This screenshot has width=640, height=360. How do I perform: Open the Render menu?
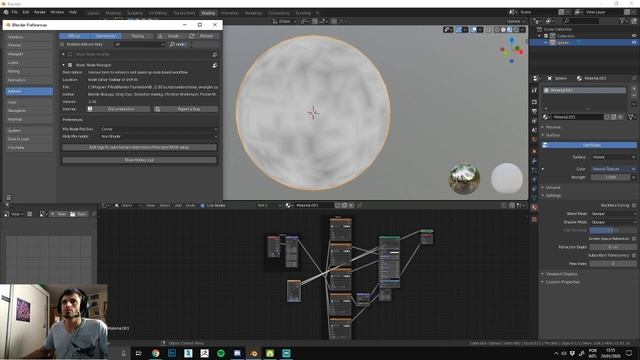(x=40, y=12)
